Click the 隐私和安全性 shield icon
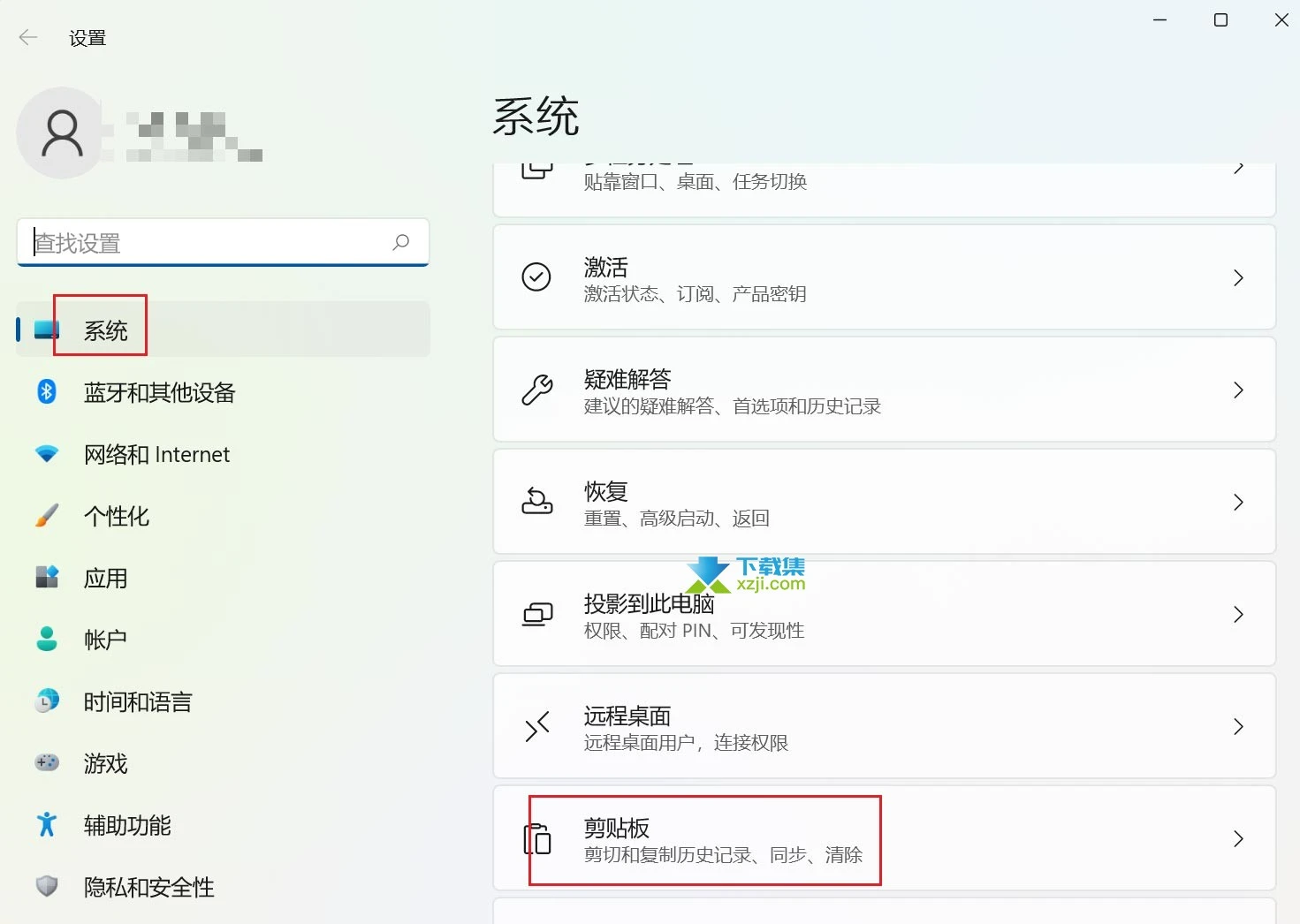 click(46, 887)
